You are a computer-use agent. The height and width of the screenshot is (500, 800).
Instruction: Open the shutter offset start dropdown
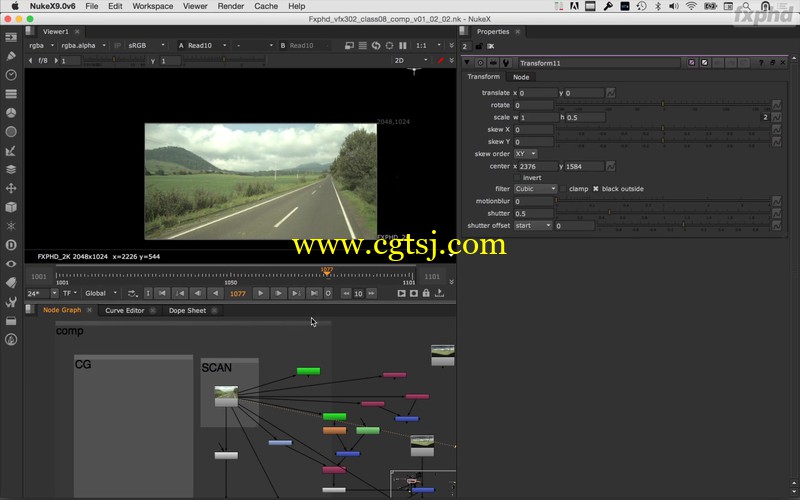point(533,226)
